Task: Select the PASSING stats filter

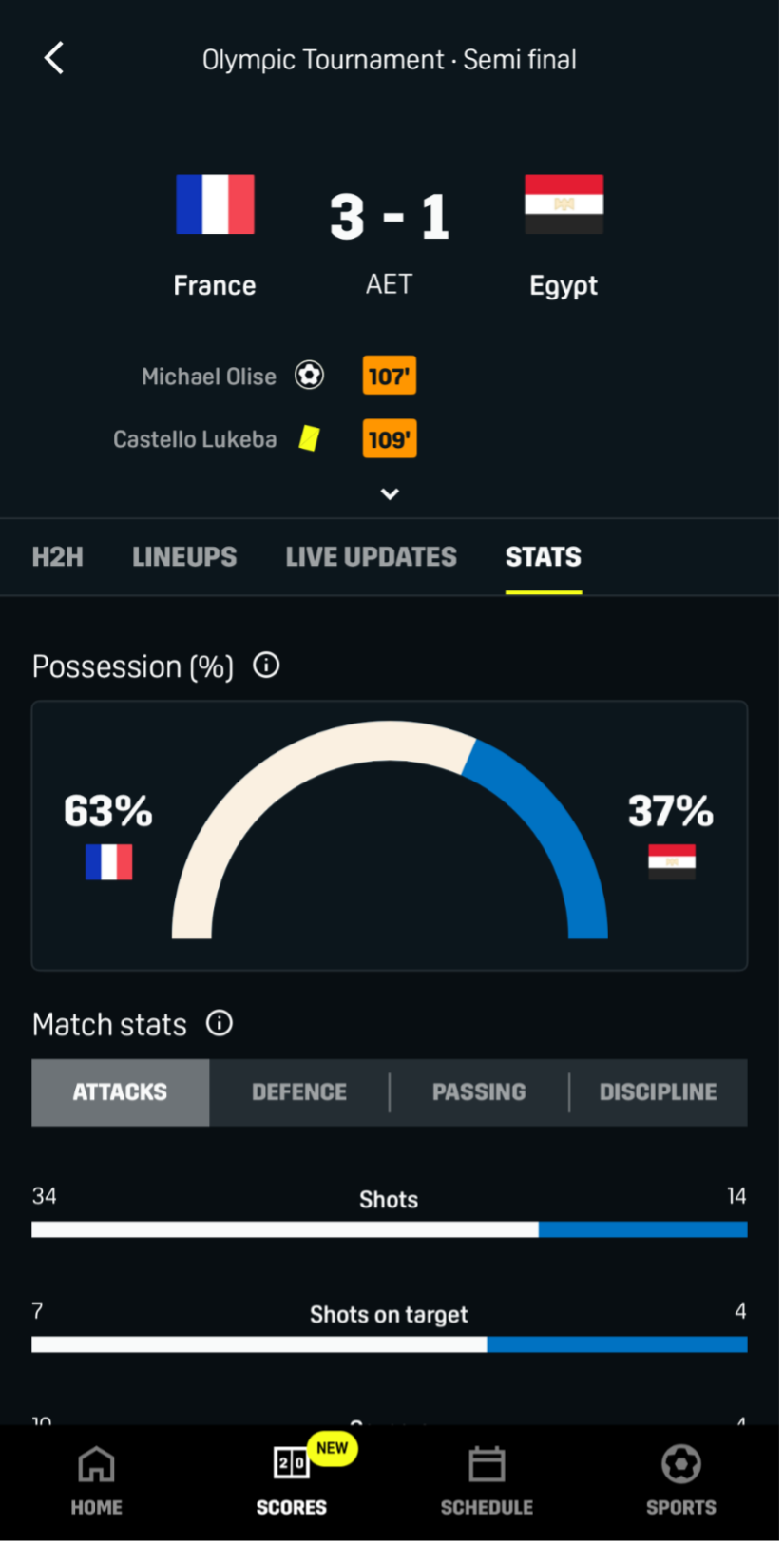Action: pos(479,1091)
